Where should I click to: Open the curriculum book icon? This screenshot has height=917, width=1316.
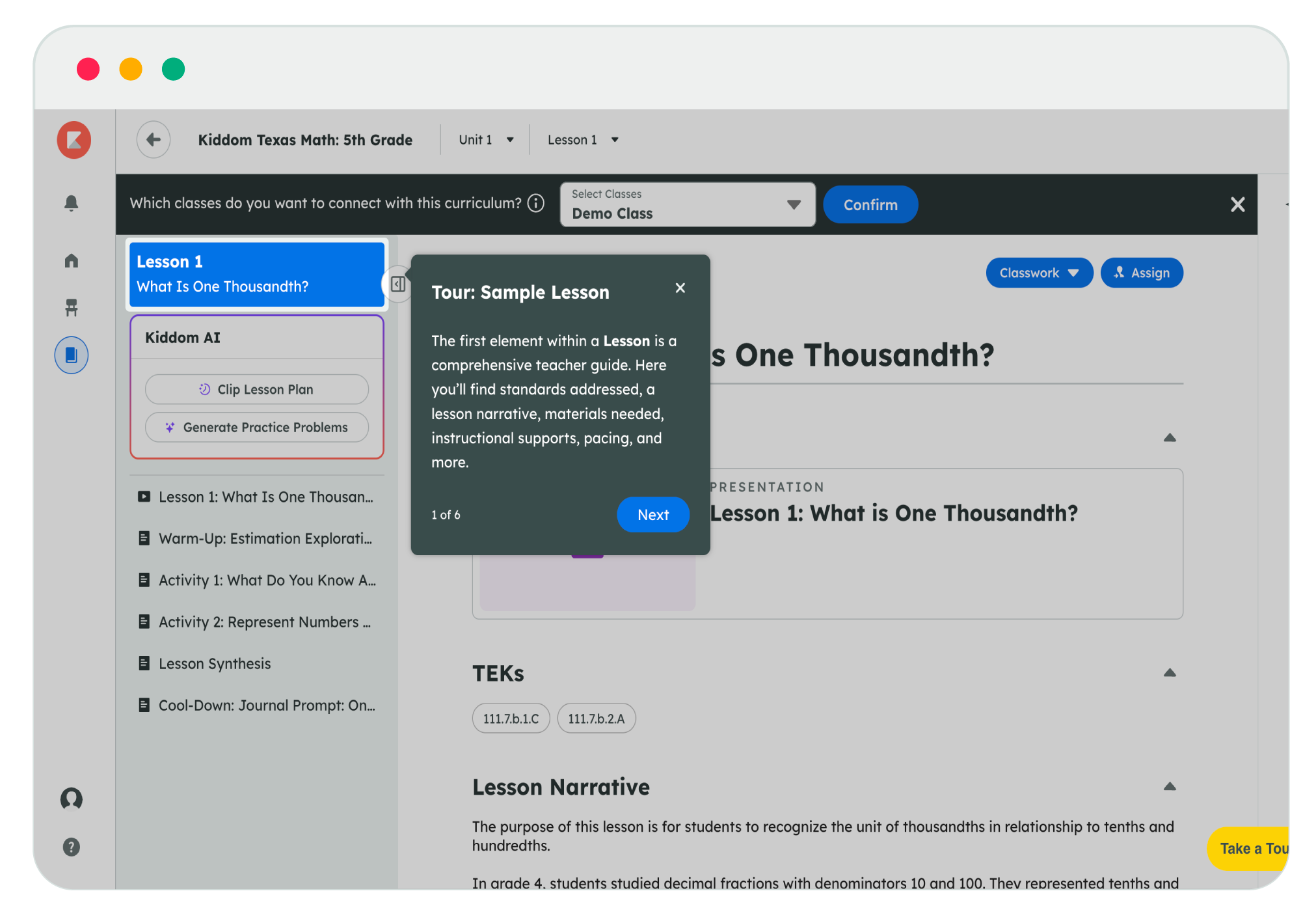pyautogui.click(x=72, y=355)
